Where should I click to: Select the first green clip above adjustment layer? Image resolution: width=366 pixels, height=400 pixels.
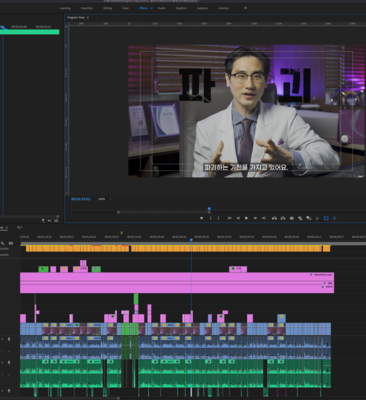[x=43, y=269]
